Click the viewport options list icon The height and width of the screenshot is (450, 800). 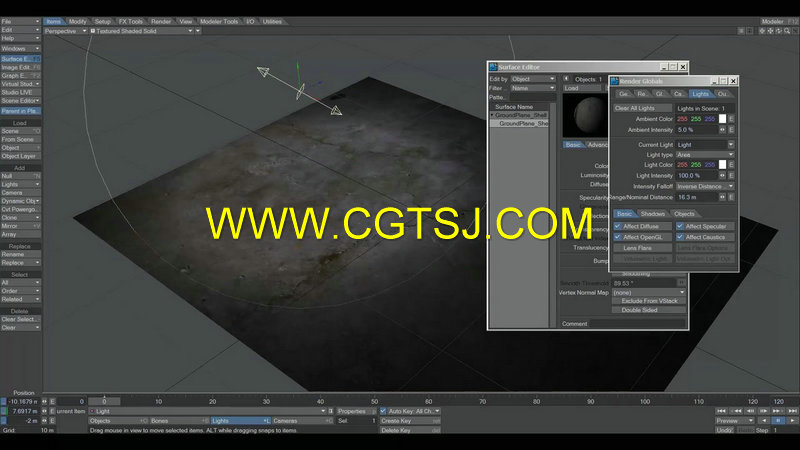[741, 31]
